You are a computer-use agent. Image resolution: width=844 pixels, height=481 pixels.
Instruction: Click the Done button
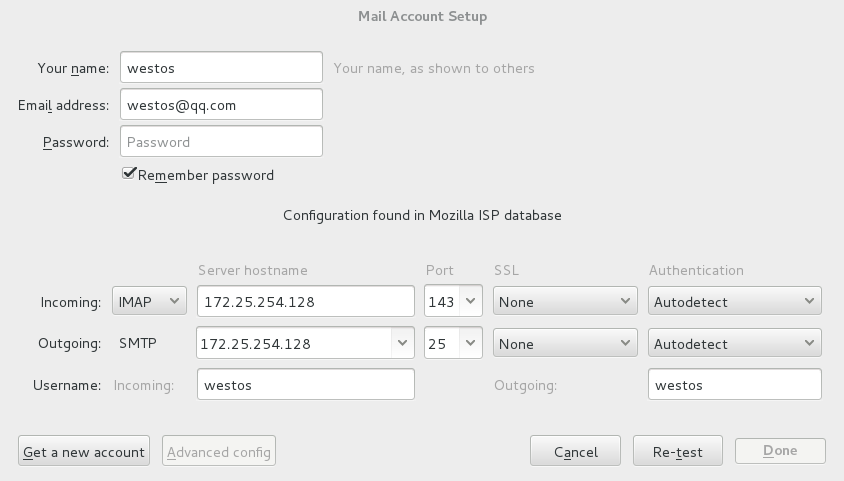coord(780,451)
